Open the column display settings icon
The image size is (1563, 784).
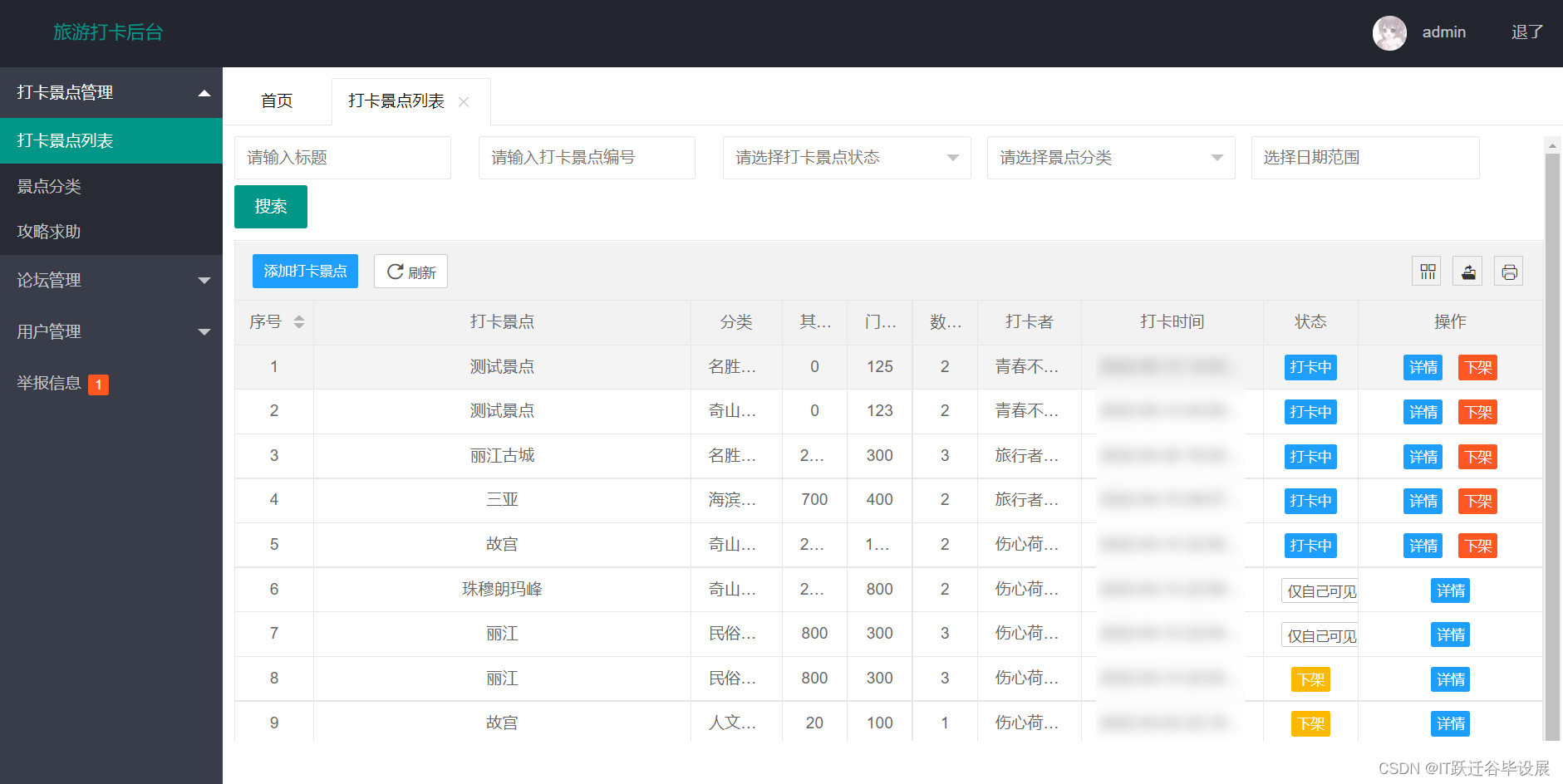(x=1426, y=271)
